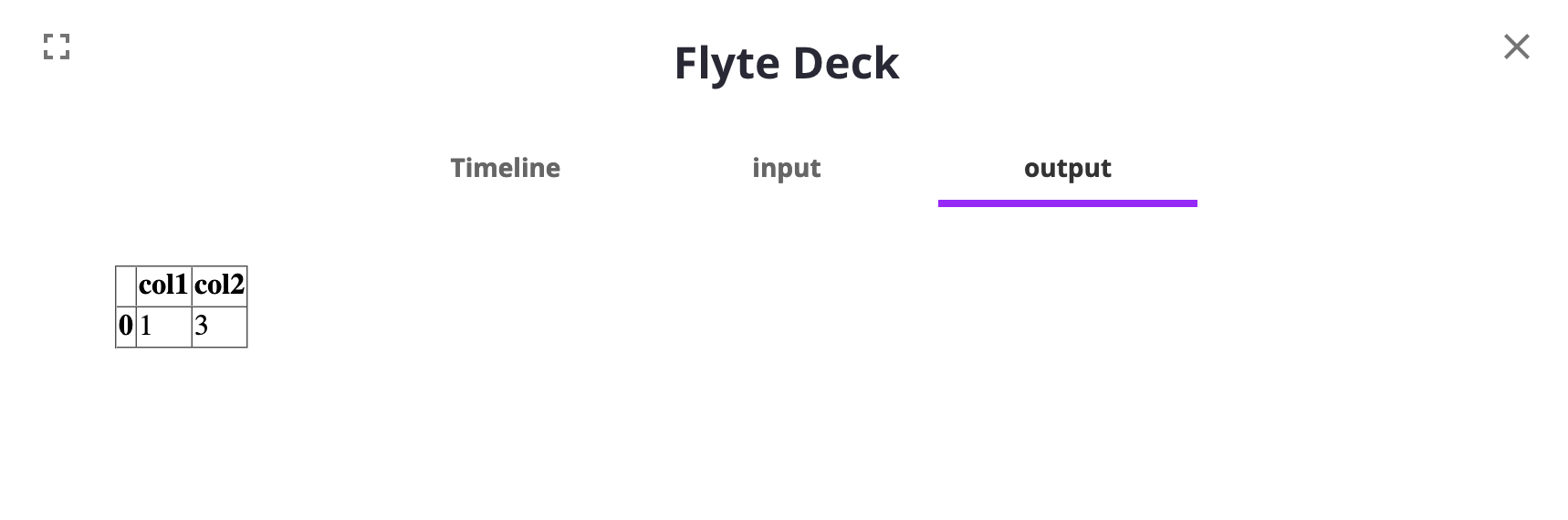Click the Flyte Deck title
The width and height of the screenshot is (1568, 520).
(786, 63)
